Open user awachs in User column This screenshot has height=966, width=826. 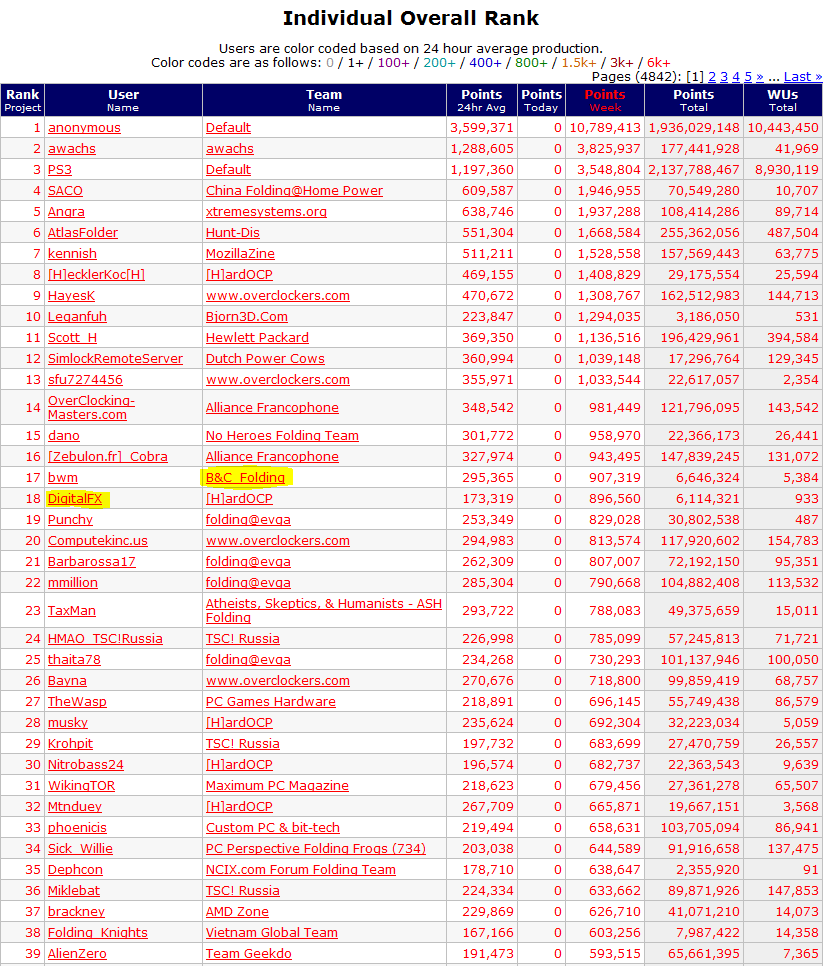click(71, 148)
